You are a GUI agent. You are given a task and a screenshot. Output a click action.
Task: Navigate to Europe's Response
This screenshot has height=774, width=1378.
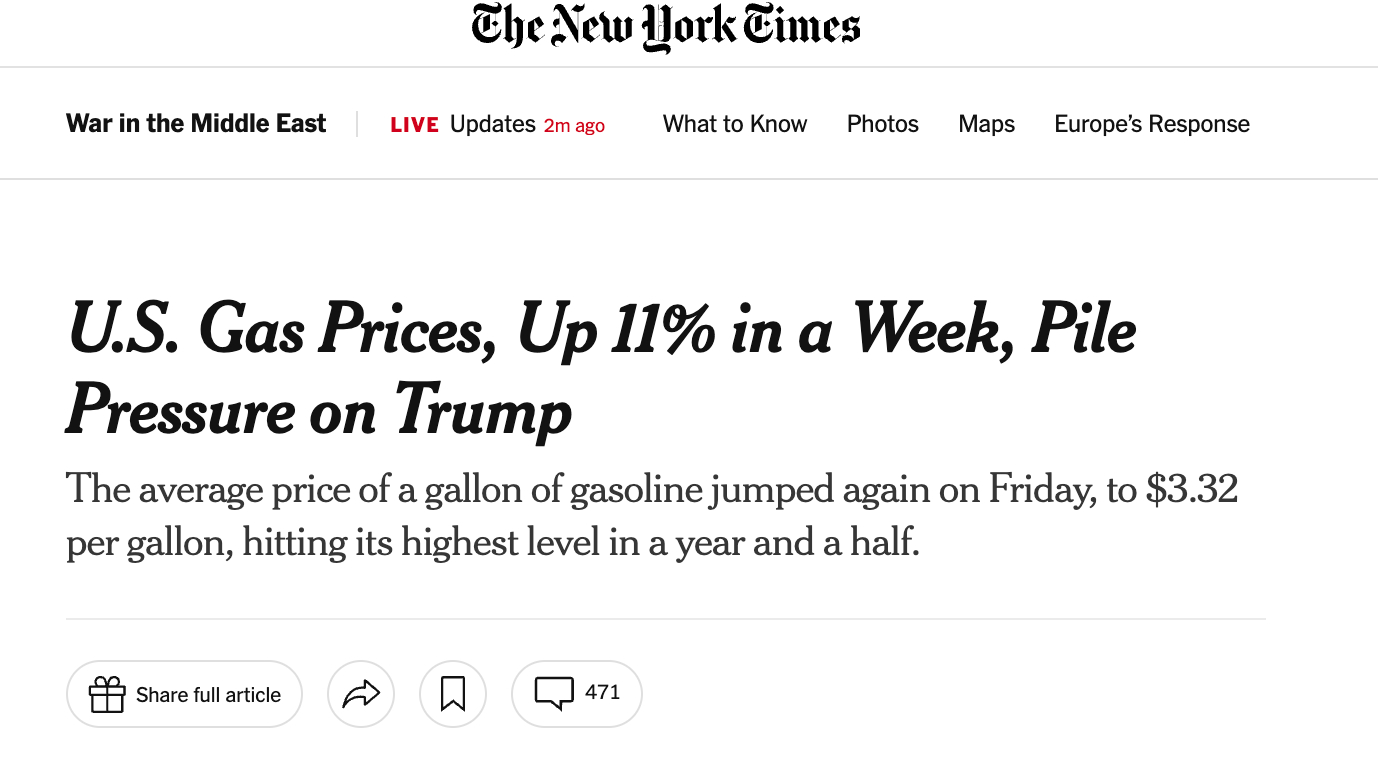1151,124
